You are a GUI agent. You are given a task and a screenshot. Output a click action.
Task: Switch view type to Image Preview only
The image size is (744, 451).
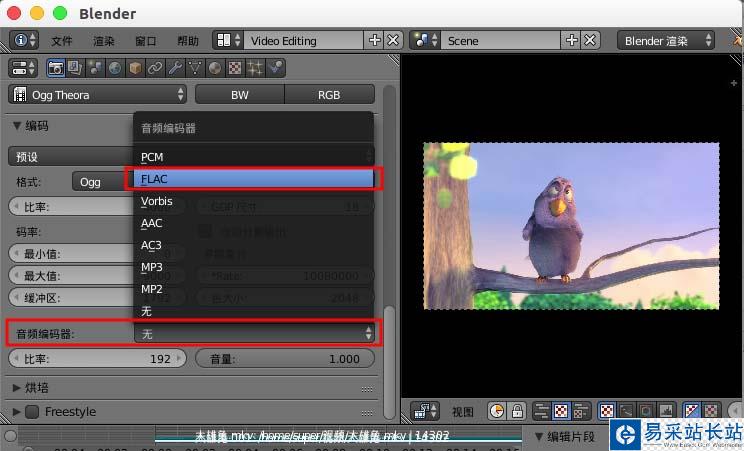[561, 411]
